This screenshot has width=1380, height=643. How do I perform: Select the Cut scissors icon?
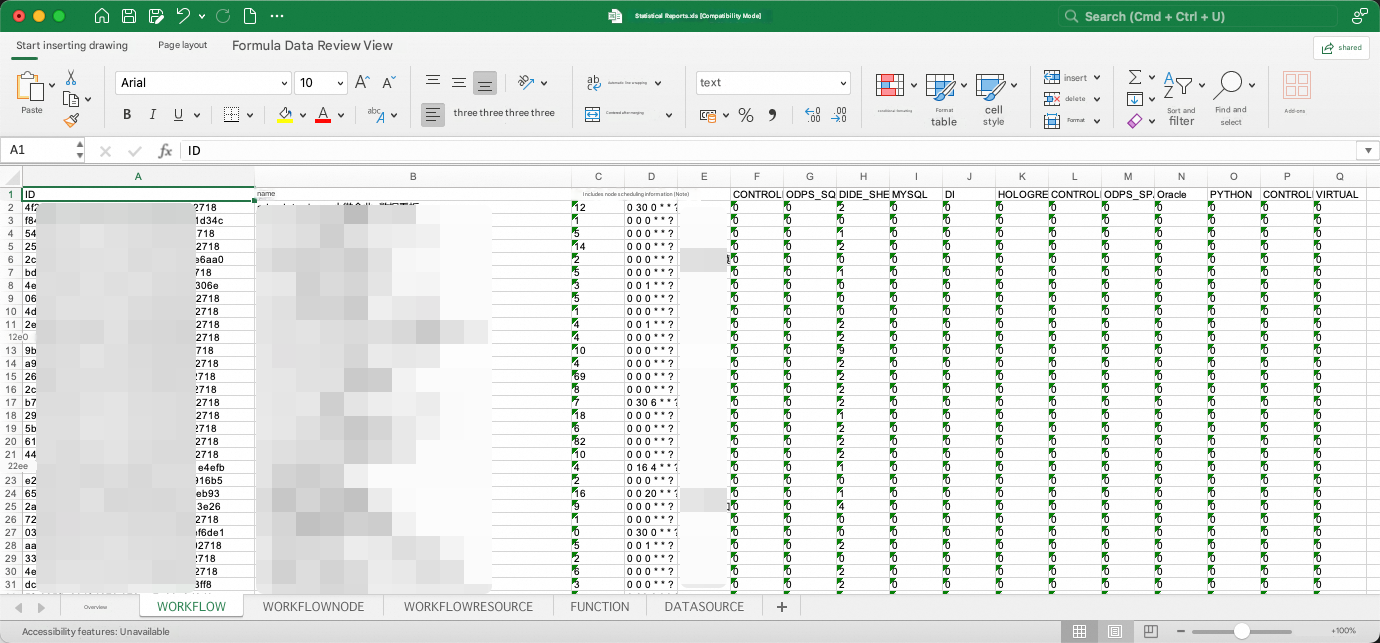click(x=71, y=77)
